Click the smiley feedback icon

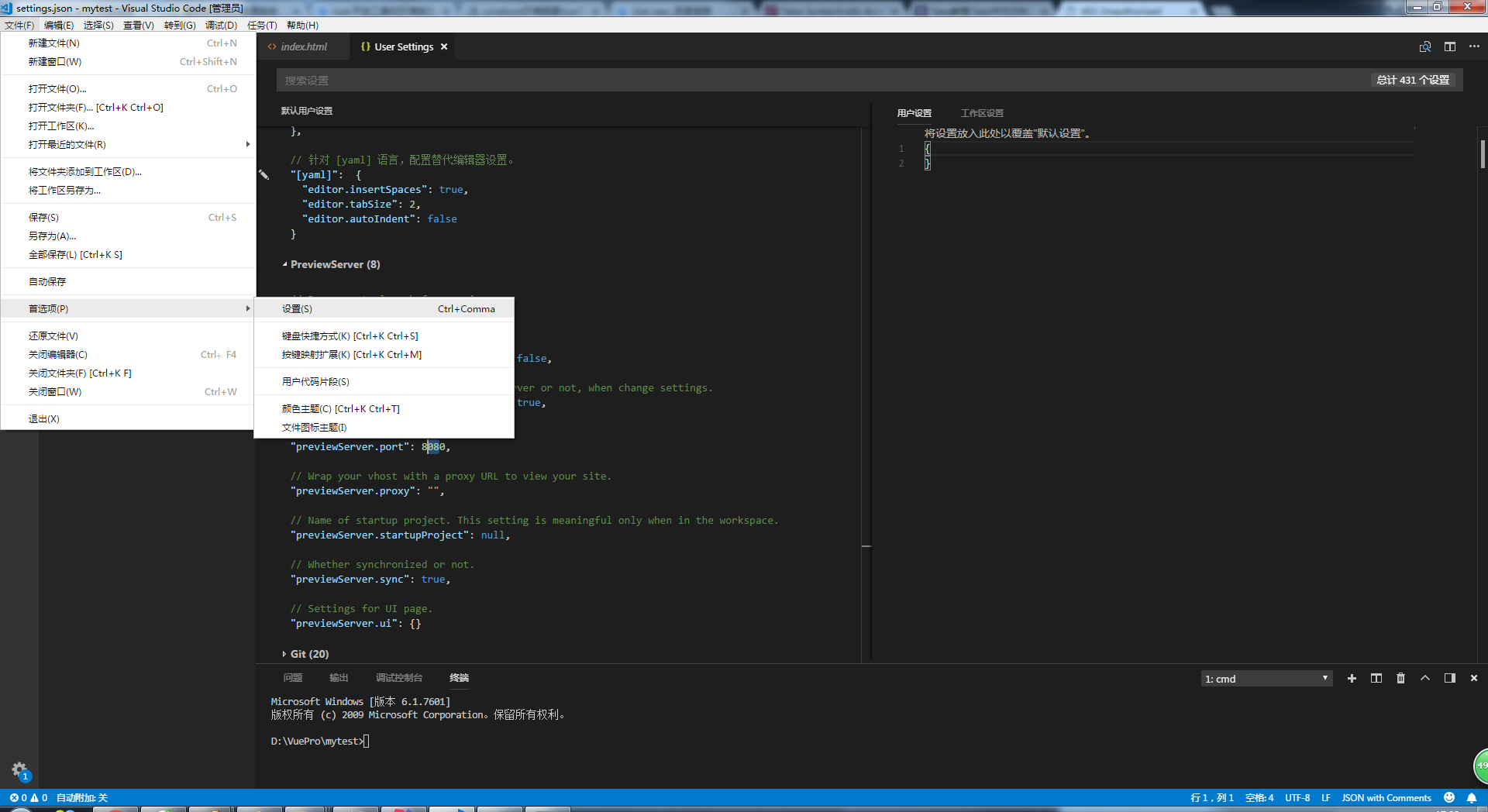click(1449, 798)
